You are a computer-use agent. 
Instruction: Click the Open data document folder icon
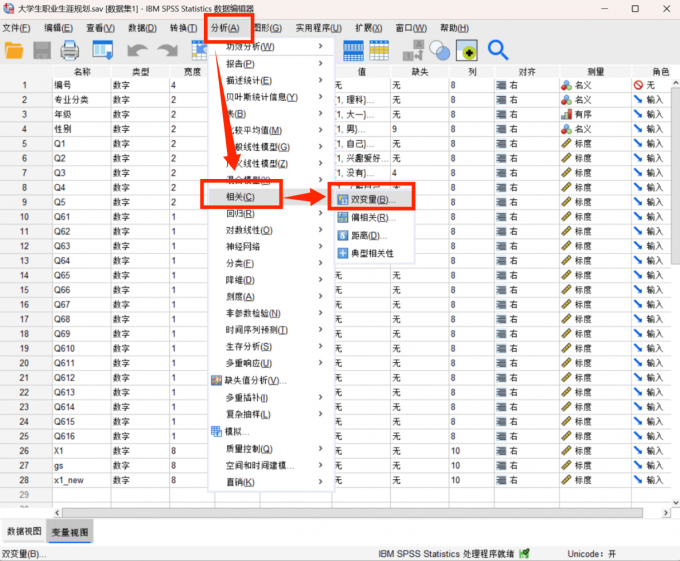(x=14, y=50)
